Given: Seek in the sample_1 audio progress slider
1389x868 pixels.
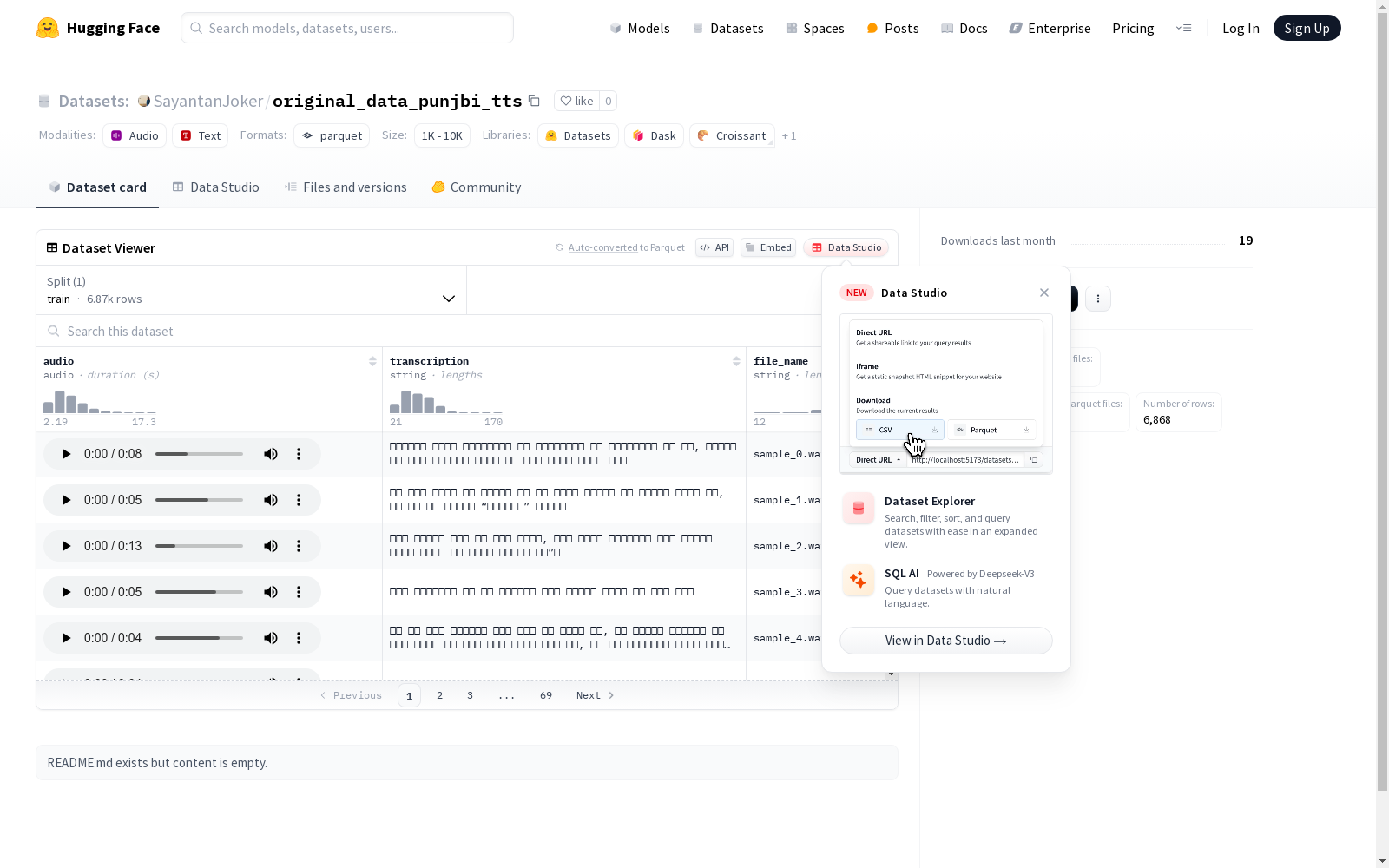Looking at the screenshot, I should (199, 500).
